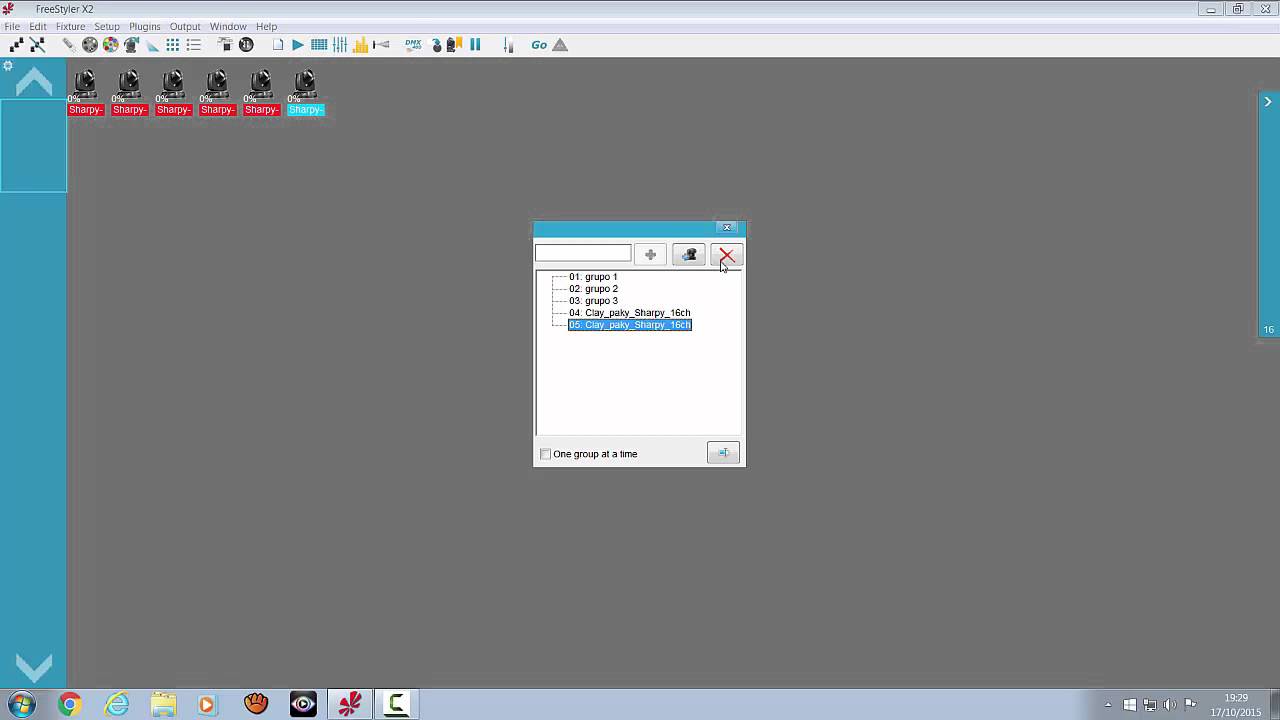Image resolution: width=1280 pixels, height=720 pixels.
Task: Click the blank page new icon
Action: [278, 45]
